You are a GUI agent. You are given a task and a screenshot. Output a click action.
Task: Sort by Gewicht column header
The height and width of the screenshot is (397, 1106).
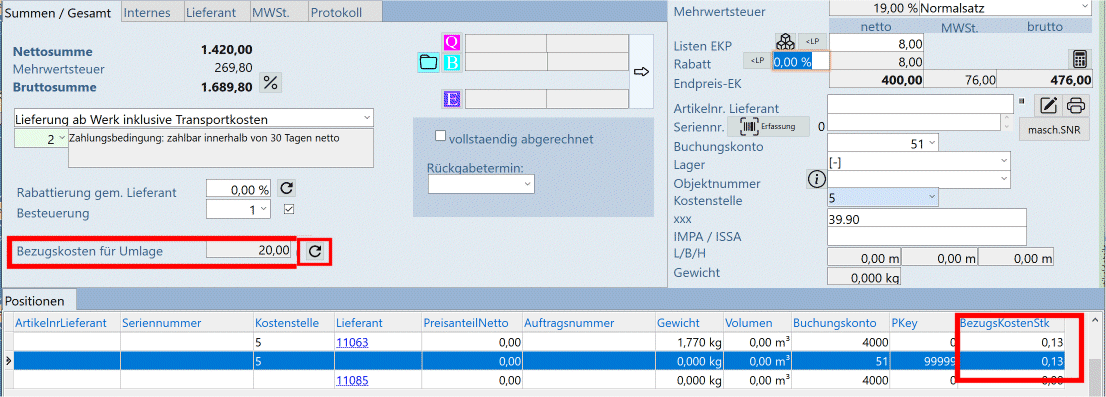(x=688, y=323)
